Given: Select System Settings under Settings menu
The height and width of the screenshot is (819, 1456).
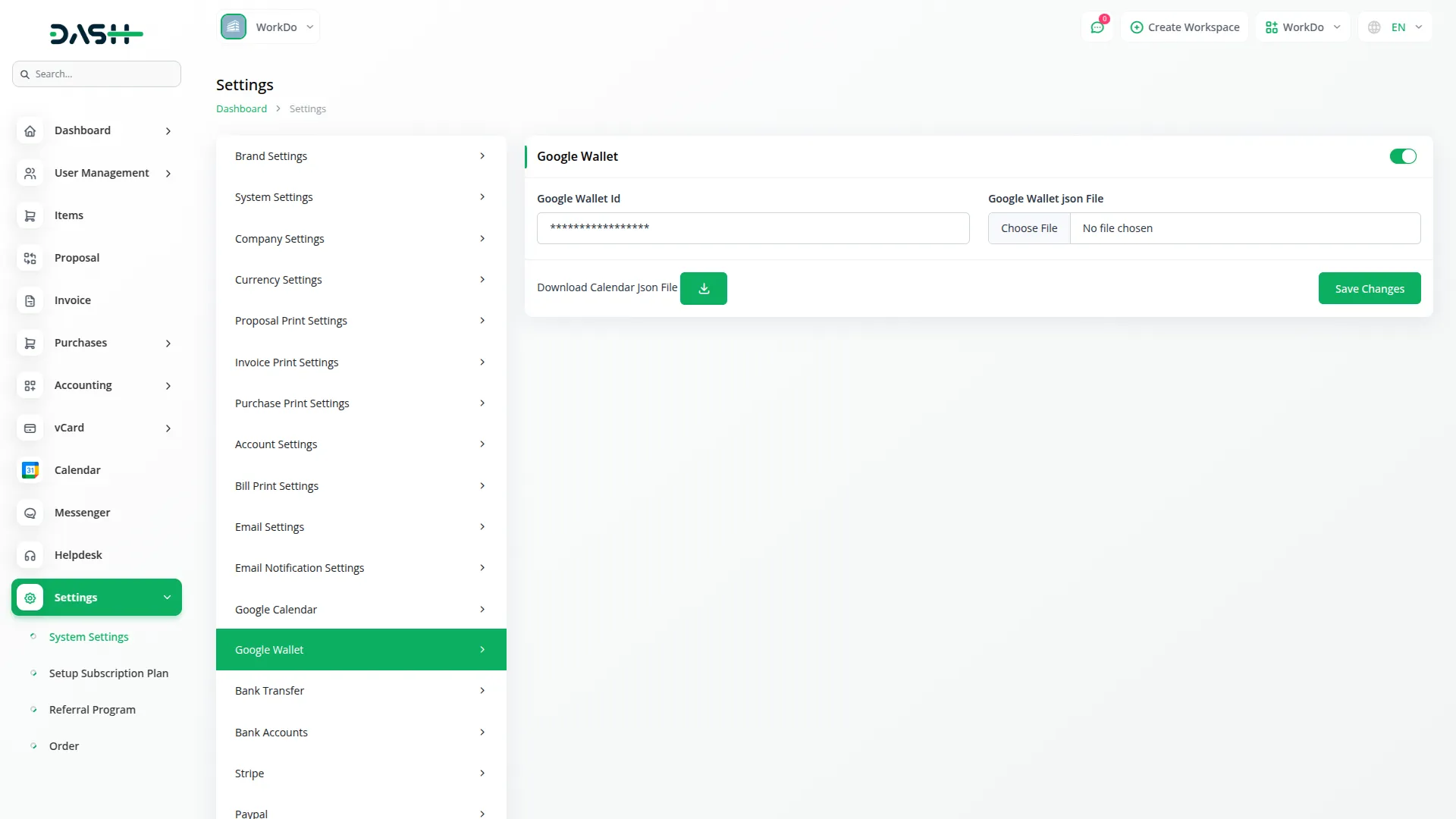Looking at the screenshot, I should click(88, 637).
